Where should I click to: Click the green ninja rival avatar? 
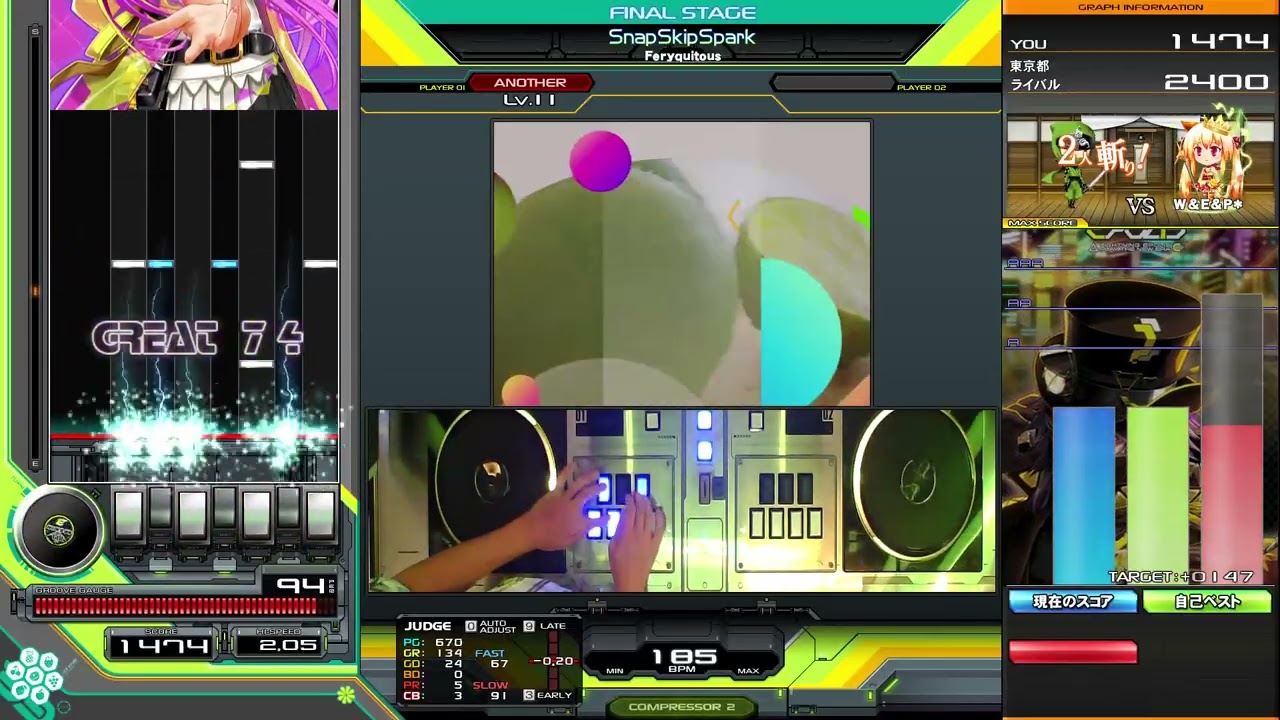coord(1072,165)
